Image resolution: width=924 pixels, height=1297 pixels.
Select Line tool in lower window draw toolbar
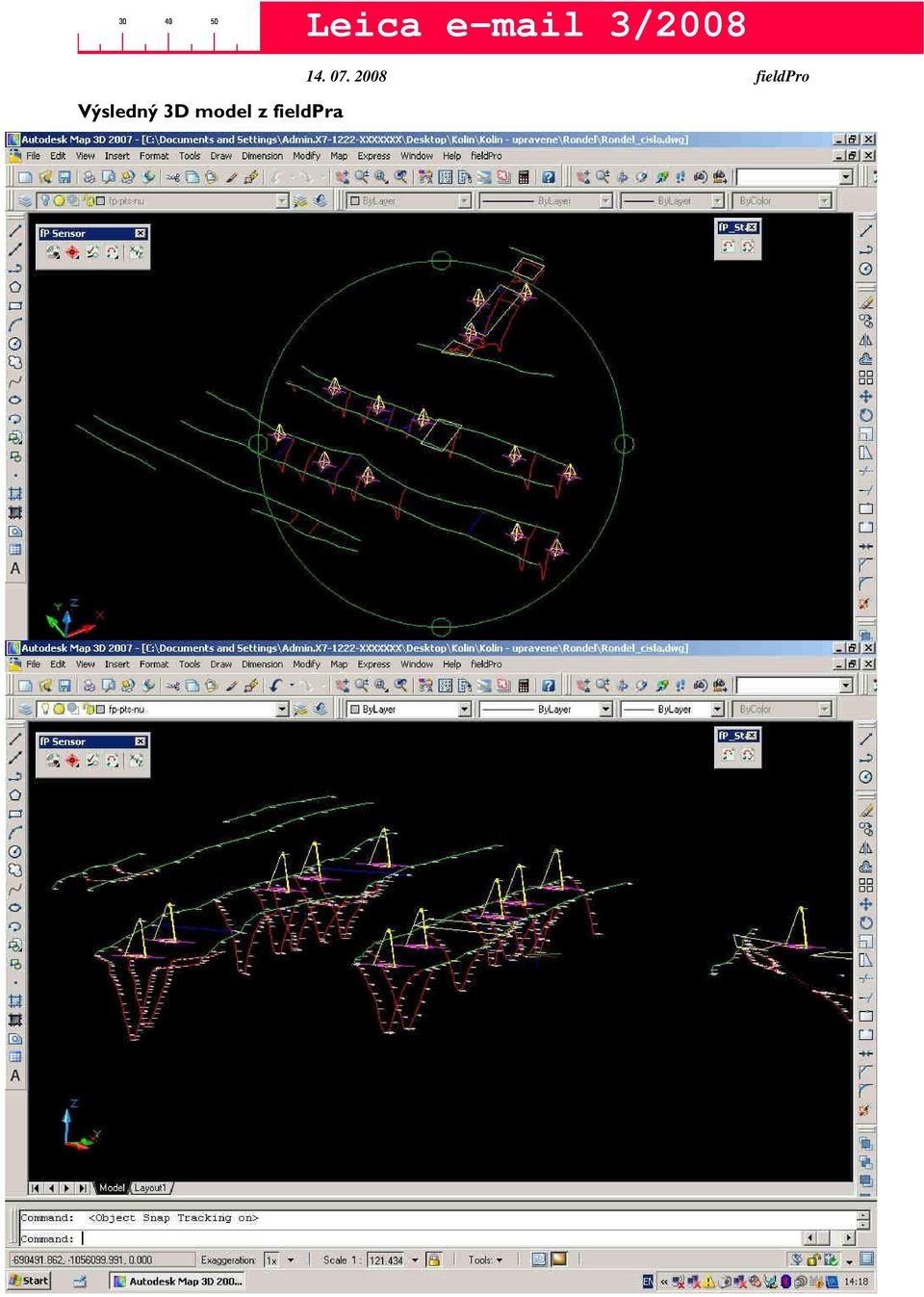tap(15, 739)
